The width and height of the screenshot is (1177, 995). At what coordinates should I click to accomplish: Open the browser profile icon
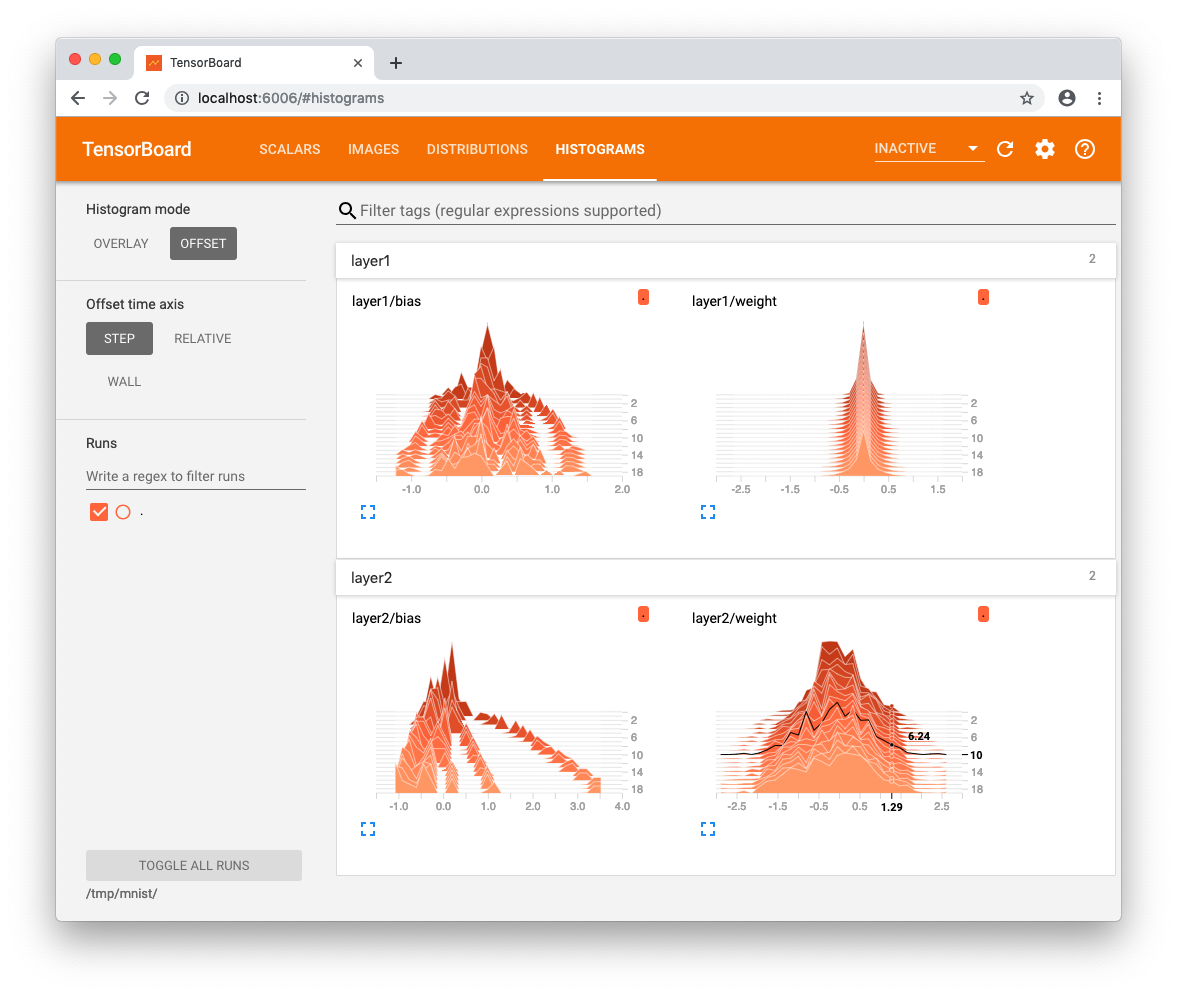[x=1067, y=98]
